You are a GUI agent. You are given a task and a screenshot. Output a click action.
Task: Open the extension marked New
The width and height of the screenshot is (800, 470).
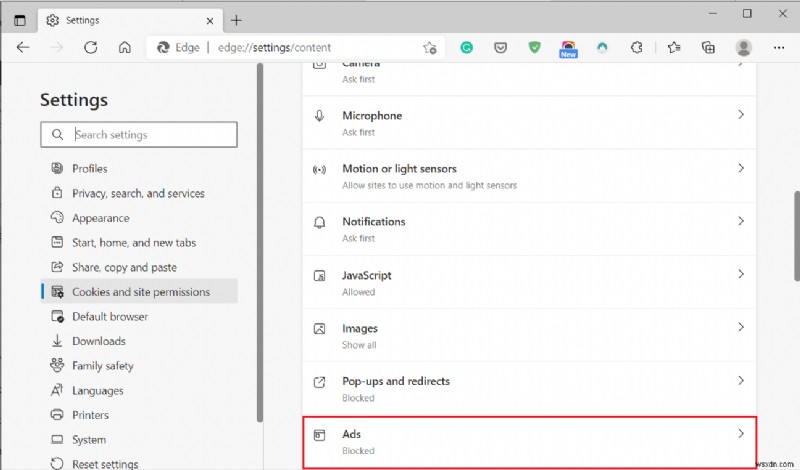(568, 49)
